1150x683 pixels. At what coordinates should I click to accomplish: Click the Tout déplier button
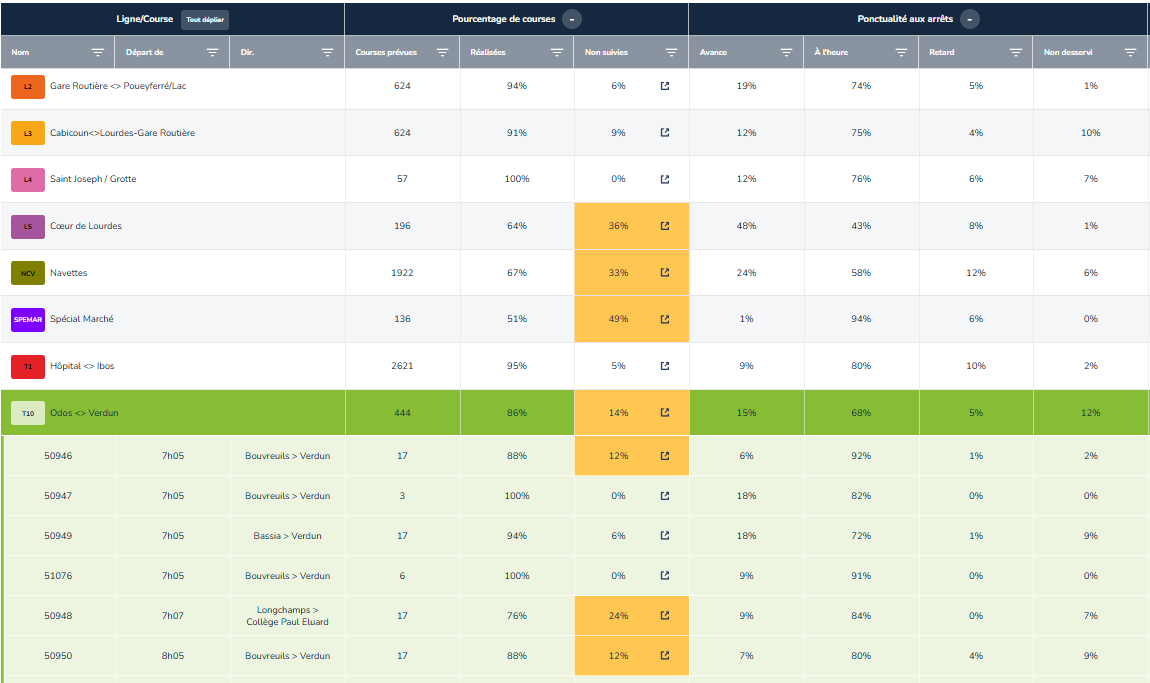(205, 19)
